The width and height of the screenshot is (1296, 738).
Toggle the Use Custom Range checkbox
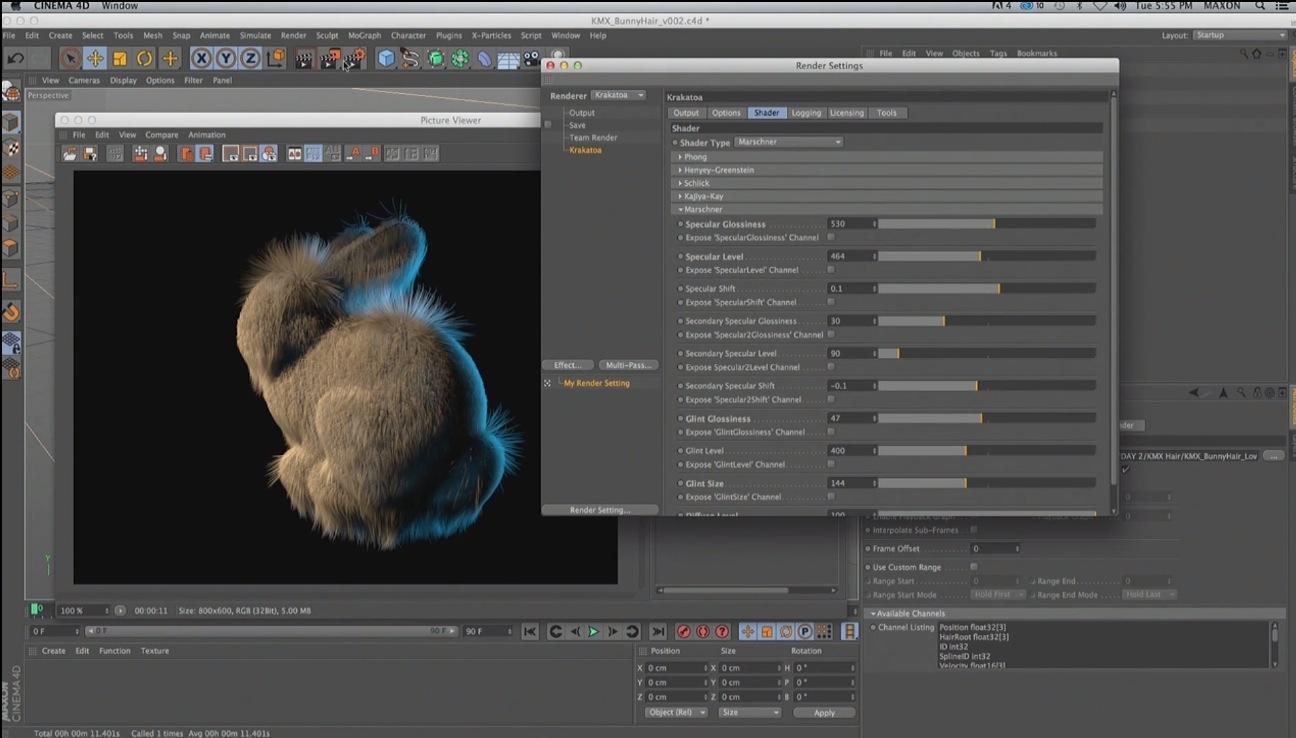point(974,567)
